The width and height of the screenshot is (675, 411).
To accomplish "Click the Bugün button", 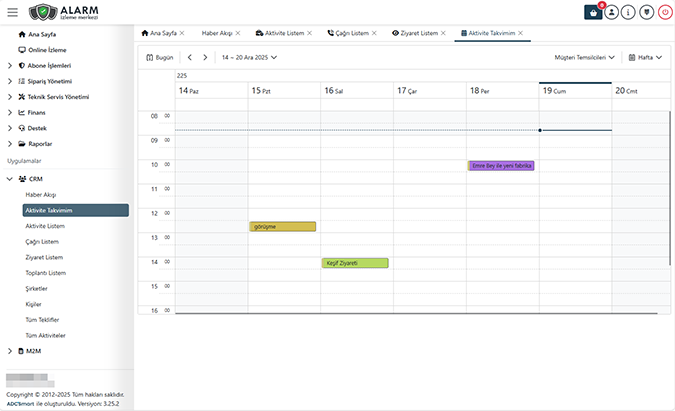I will tap(160, 58).
